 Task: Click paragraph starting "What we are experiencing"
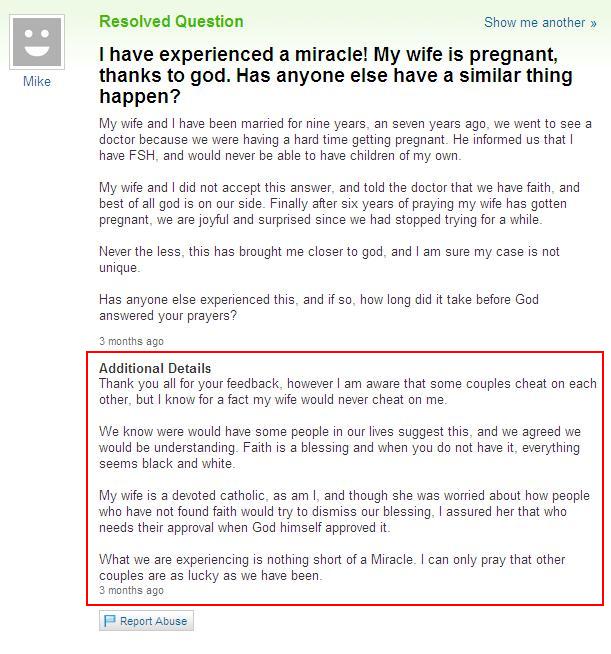[332, 567]
